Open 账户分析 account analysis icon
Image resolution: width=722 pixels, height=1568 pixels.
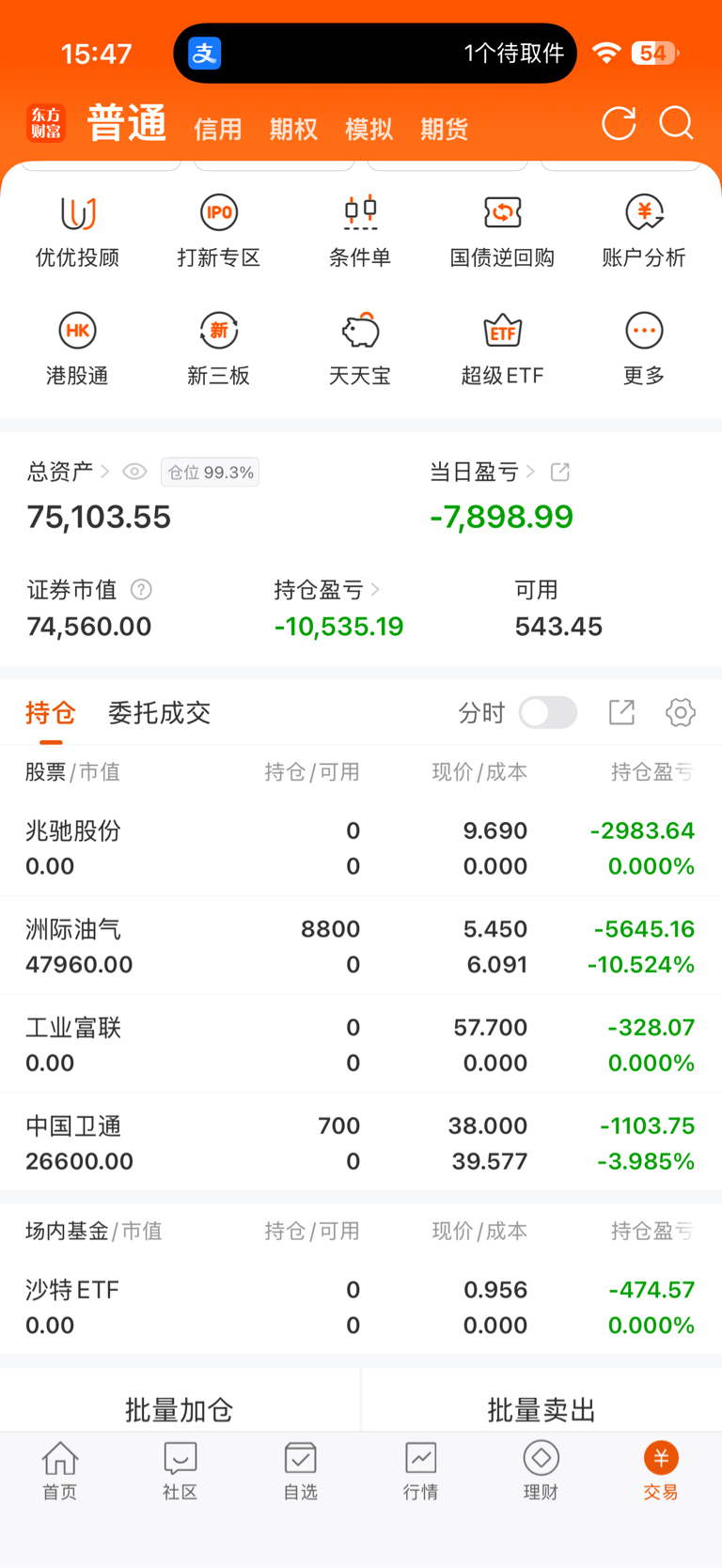(x=644, y=214)
